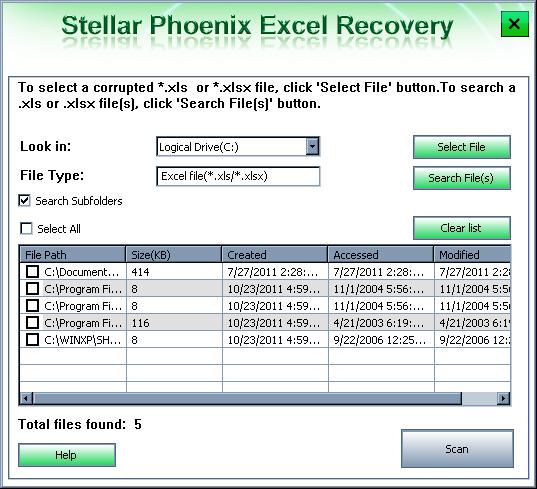Sort by Size(KB) column header
This screenshot has height=489, width=537.
click(x=174, y=254)
